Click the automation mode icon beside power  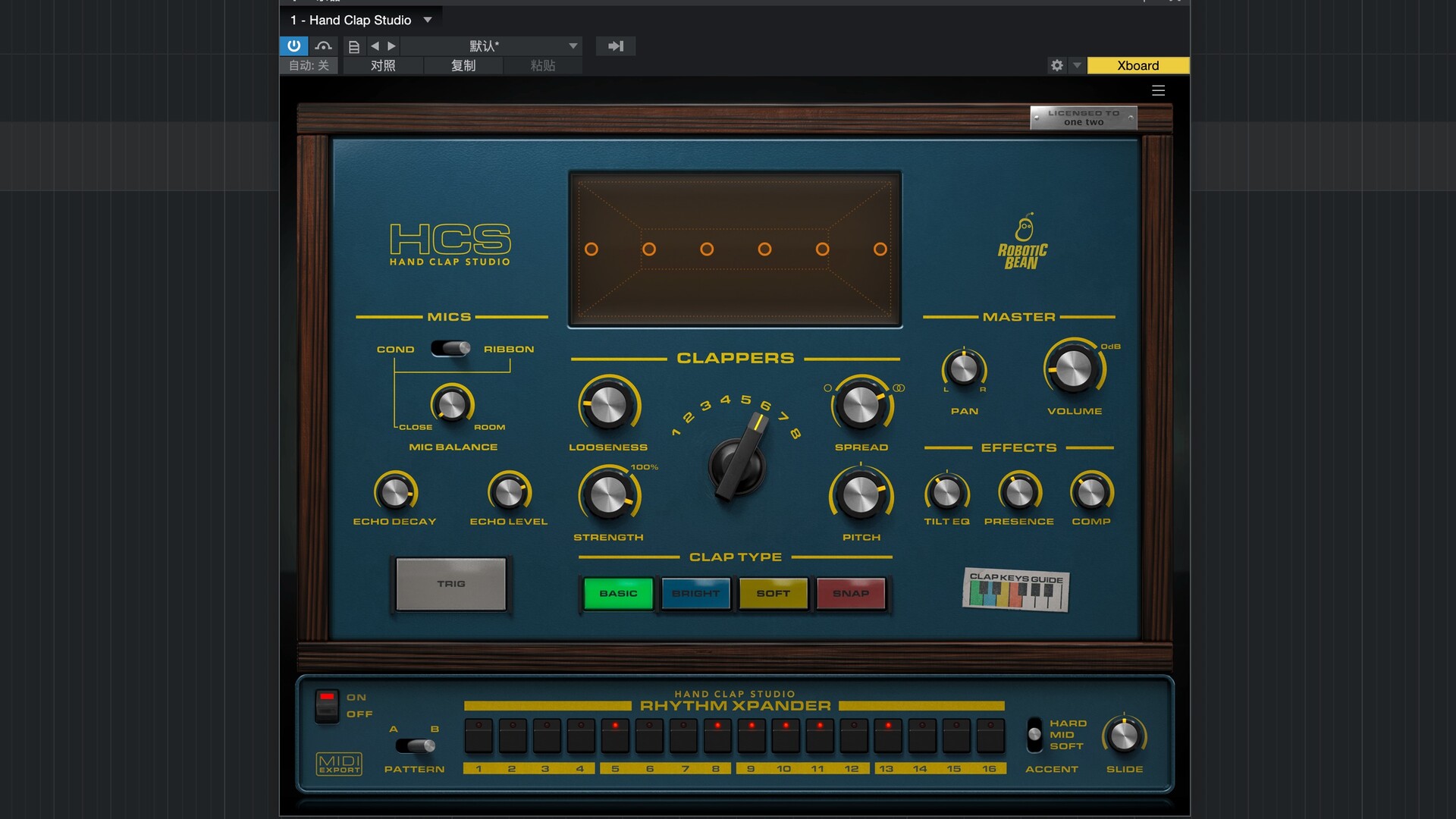click(x=324, y=45)
